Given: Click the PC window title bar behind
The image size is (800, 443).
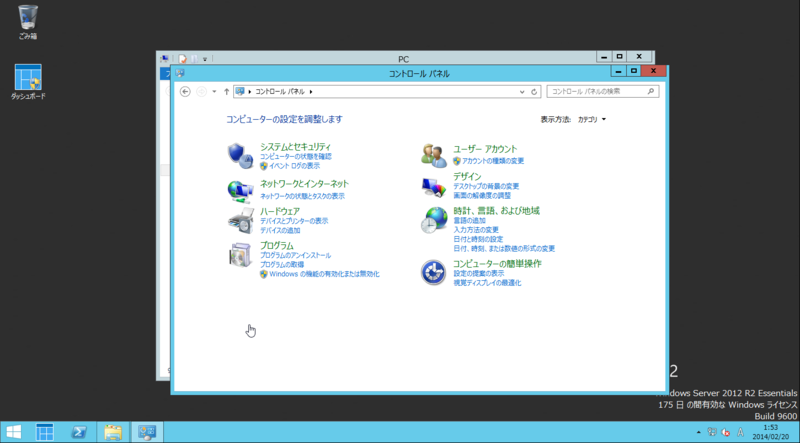Looking at the screenshot, I should pos(403,59).
